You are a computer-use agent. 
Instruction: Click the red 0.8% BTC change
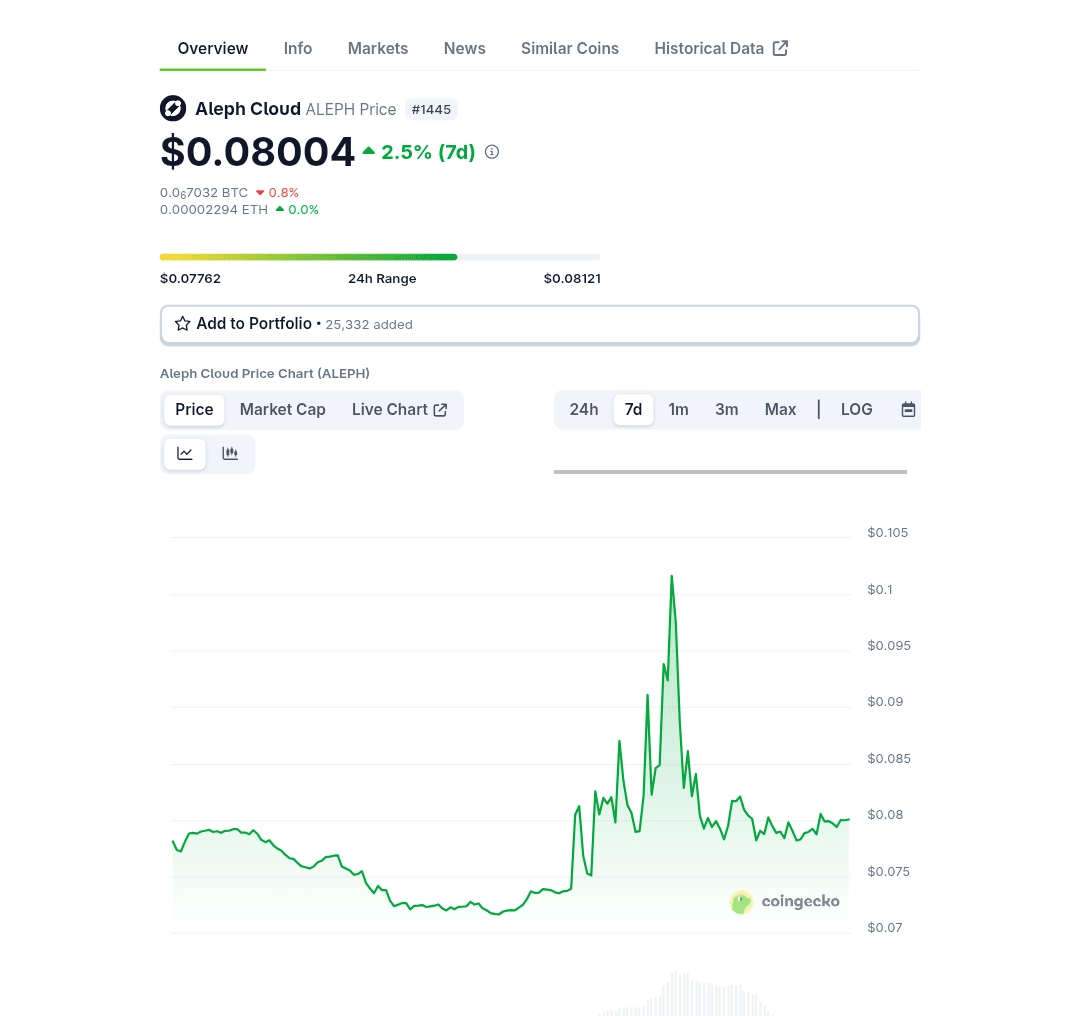(x=278, y=193)
